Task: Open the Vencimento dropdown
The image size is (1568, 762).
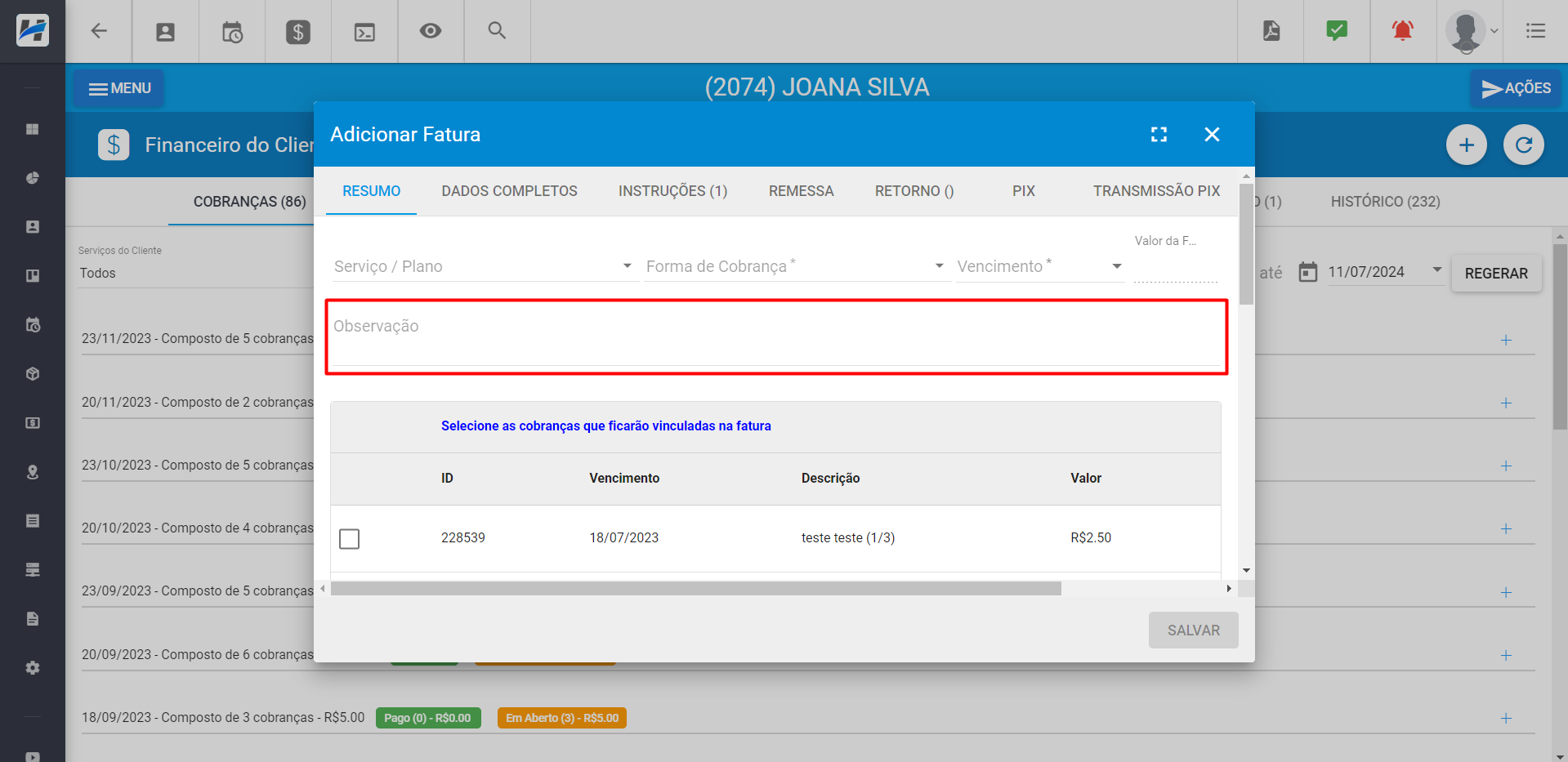Action: (1040, 266)
